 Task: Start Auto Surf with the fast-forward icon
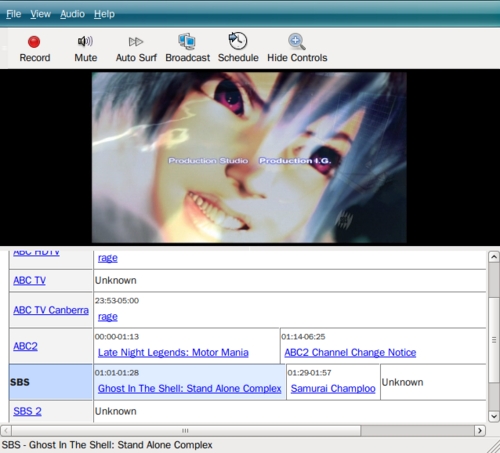[136, 42]
